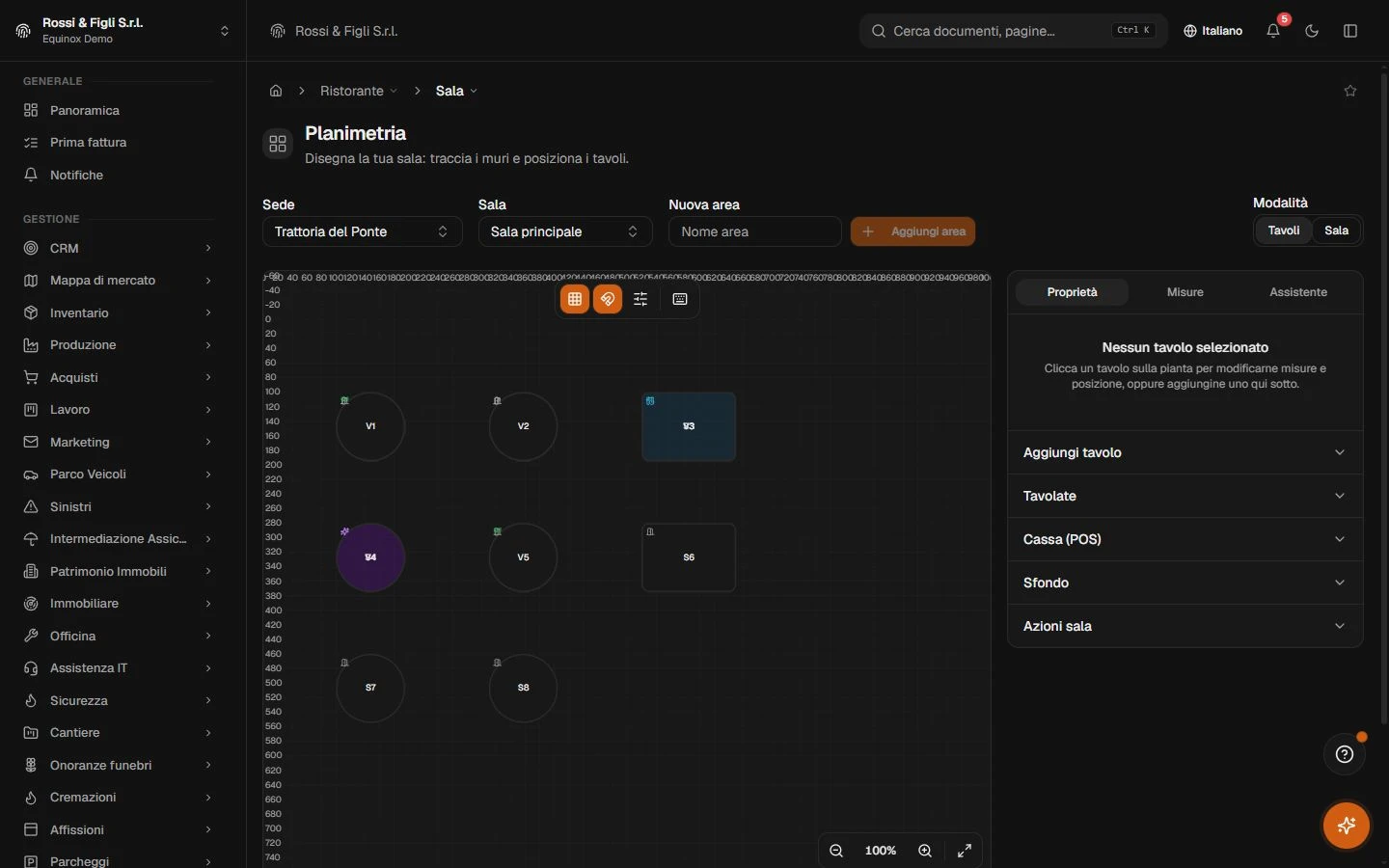Select square table V3

tap(689, 426)
